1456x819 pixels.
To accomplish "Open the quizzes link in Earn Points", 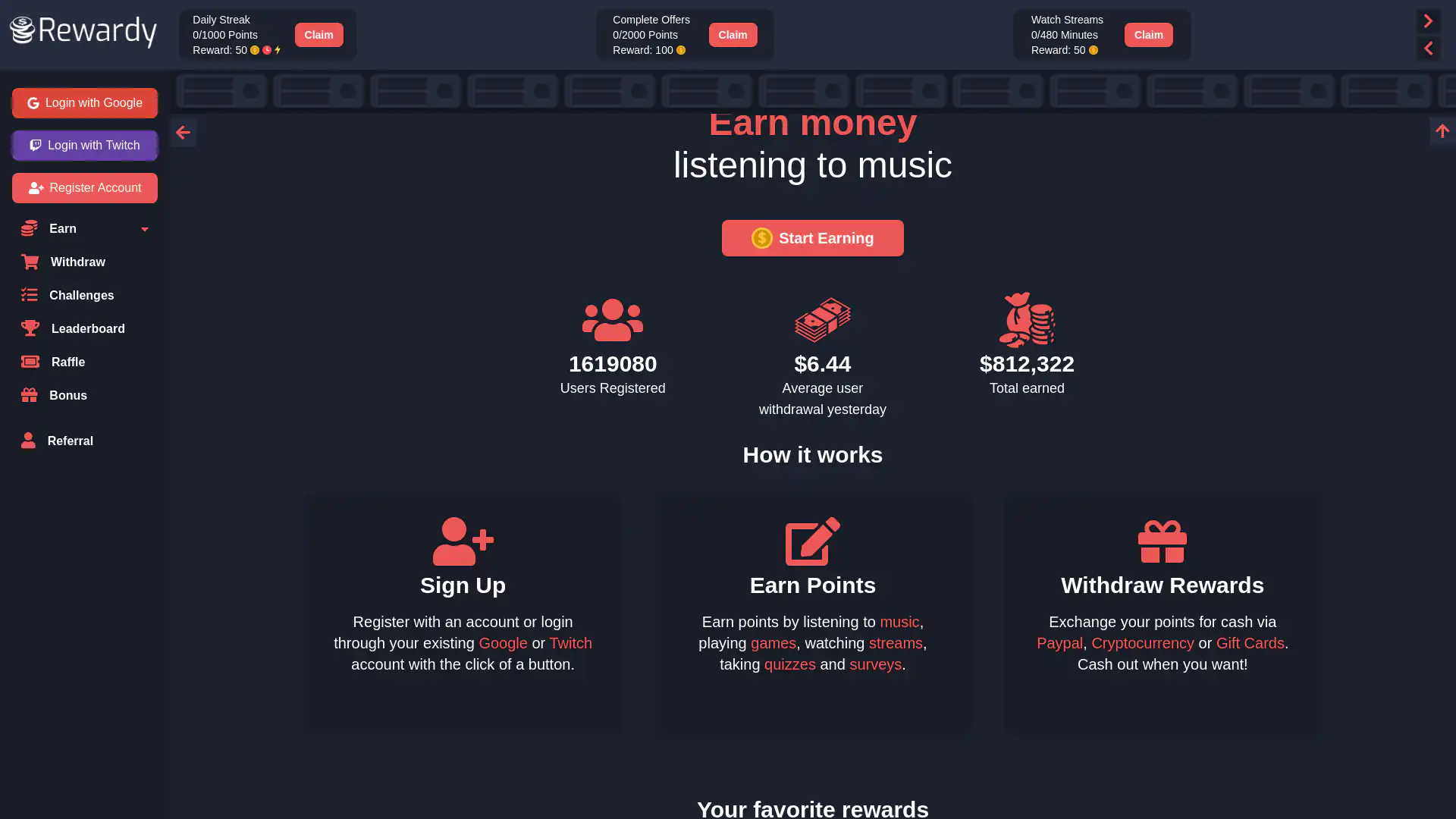I will (789, 664).
